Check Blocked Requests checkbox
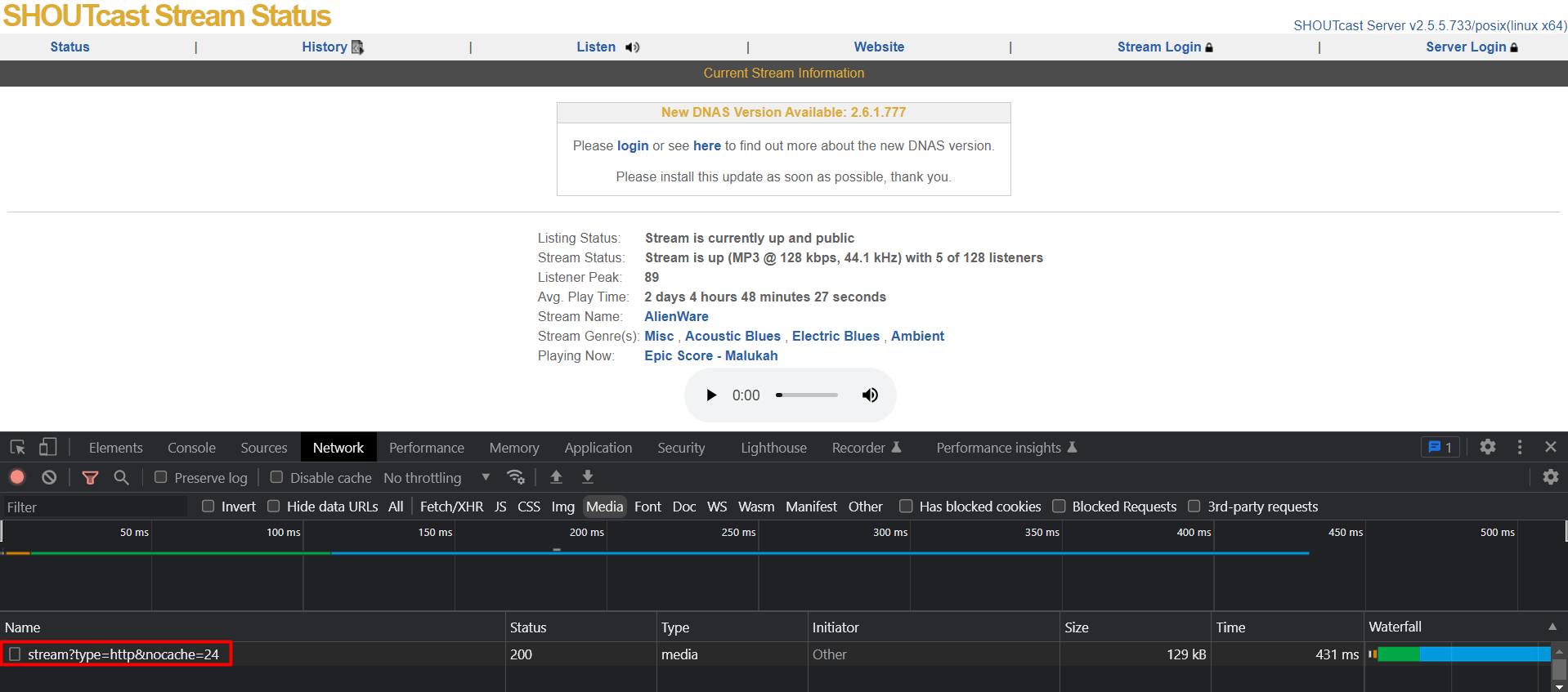The image size is (1568, 692). [1059, 507]
